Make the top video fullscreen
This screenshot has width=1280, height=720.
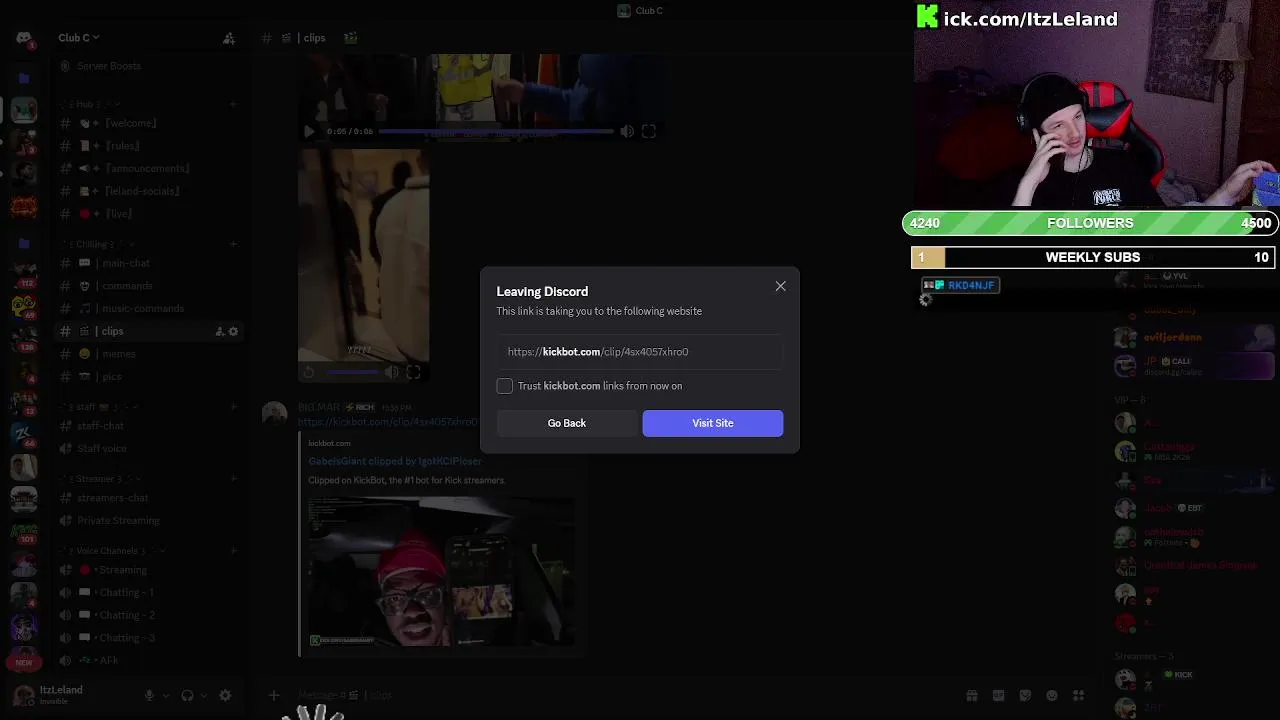coord(649,131)
